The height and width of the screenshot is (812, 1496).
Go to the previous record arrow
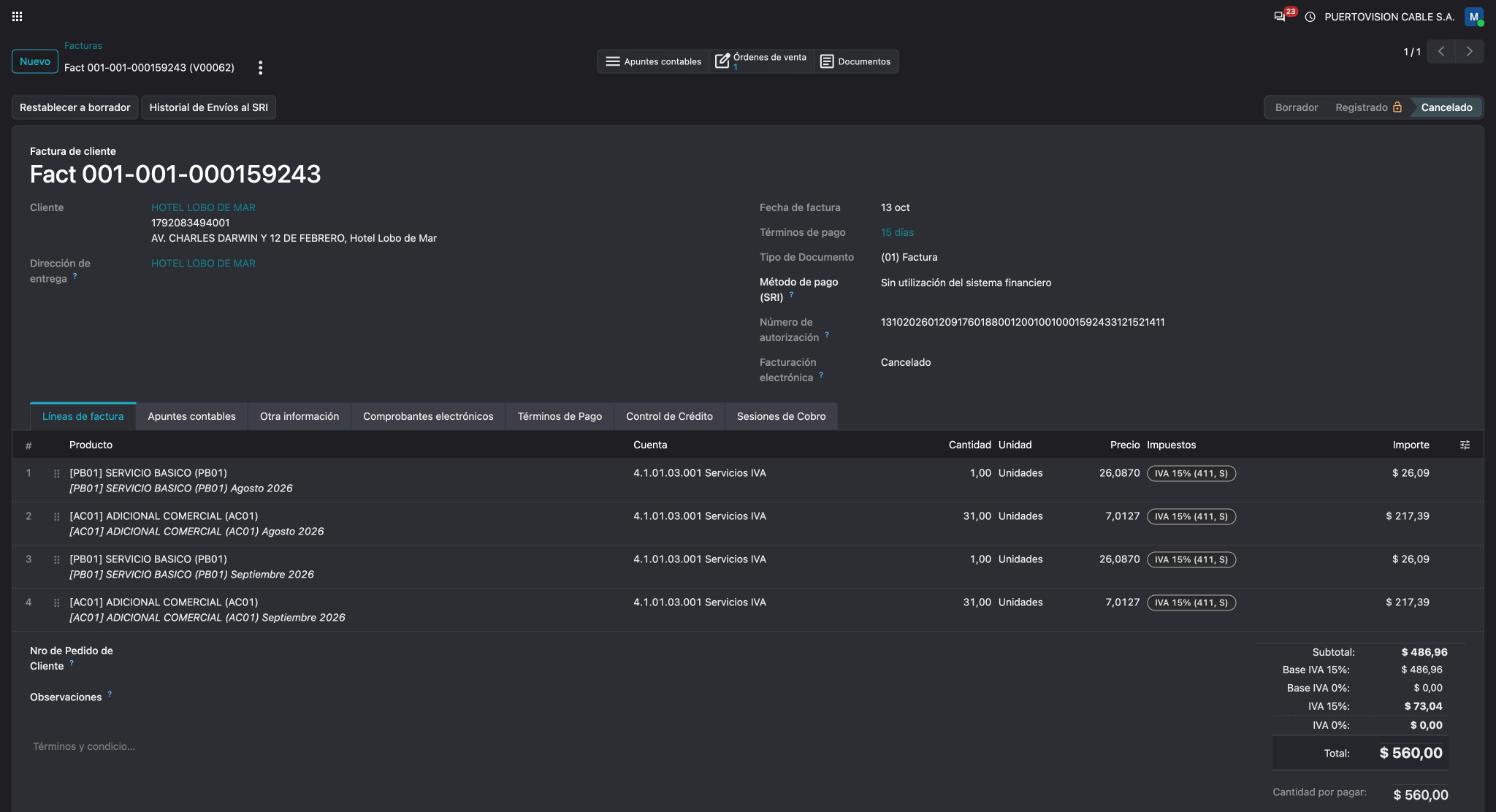(x=1441, y=51)
